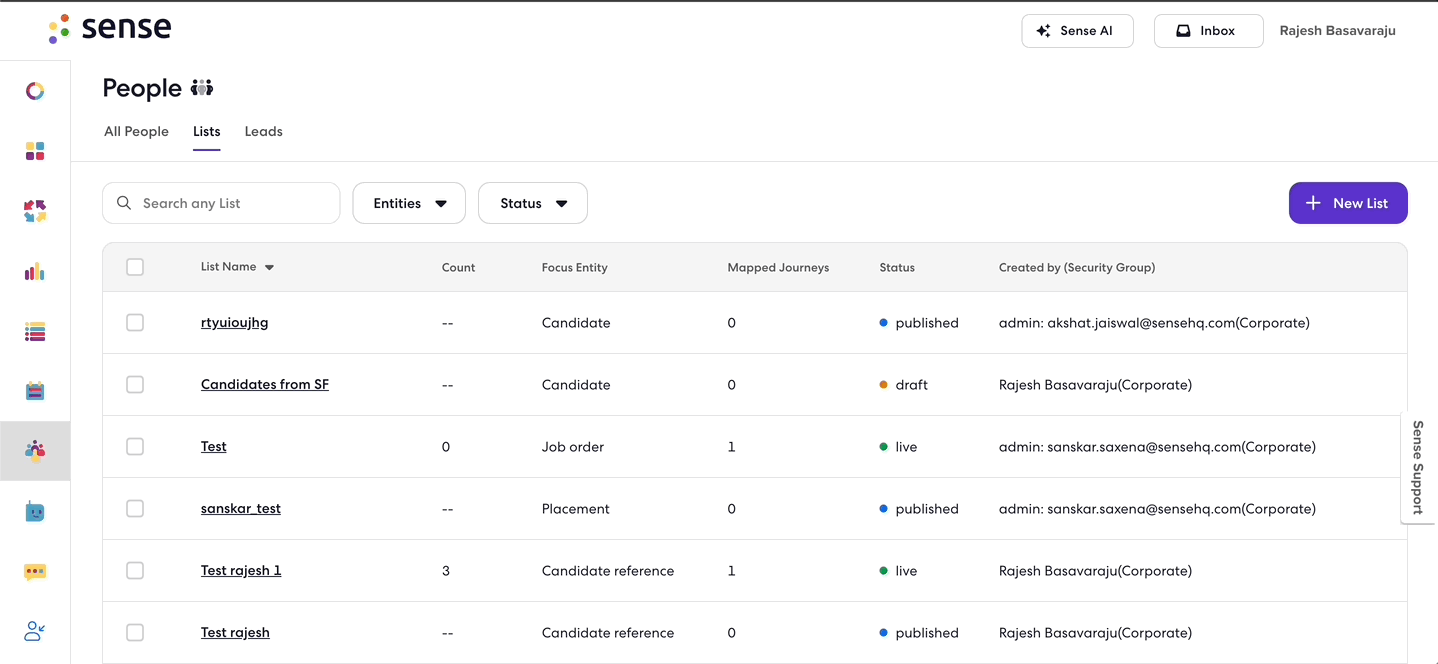Screen dimensions: 1438x664
Task: Click the admin: akshat.jaiswal@sensehq.com(Corporate) cell
Action: tap(1154, 323)
